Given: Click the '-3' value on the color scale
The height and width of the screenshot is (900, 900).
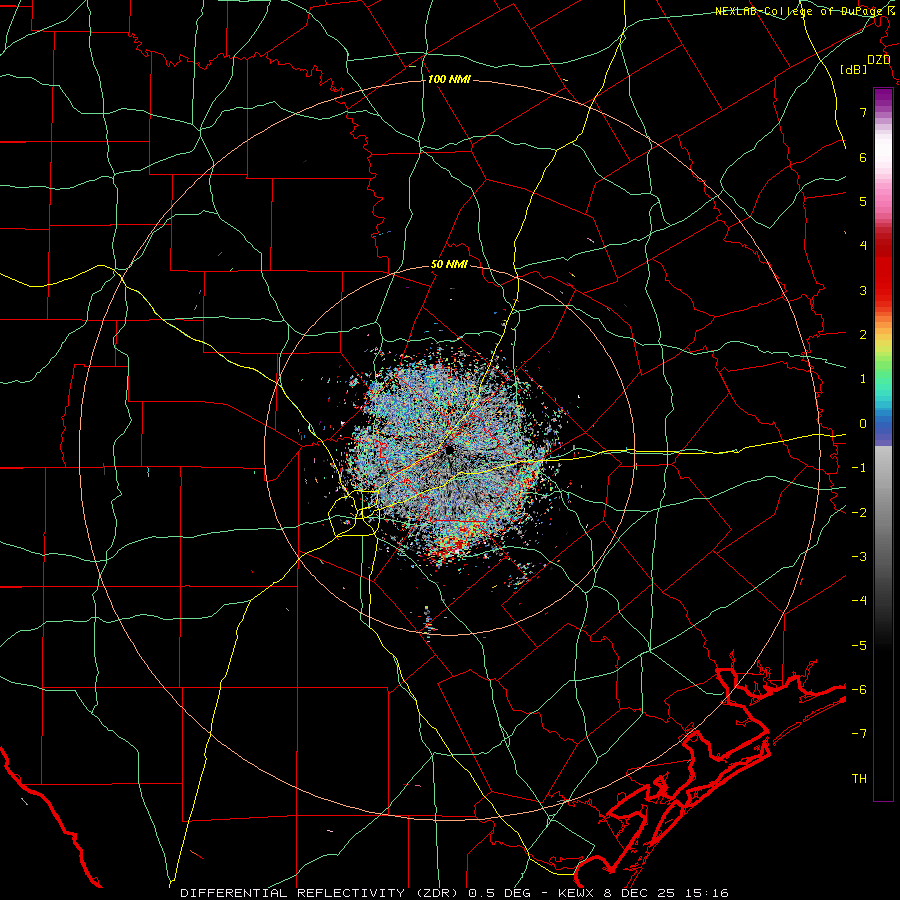Looking at the screenshot, I should coord(859,557).
